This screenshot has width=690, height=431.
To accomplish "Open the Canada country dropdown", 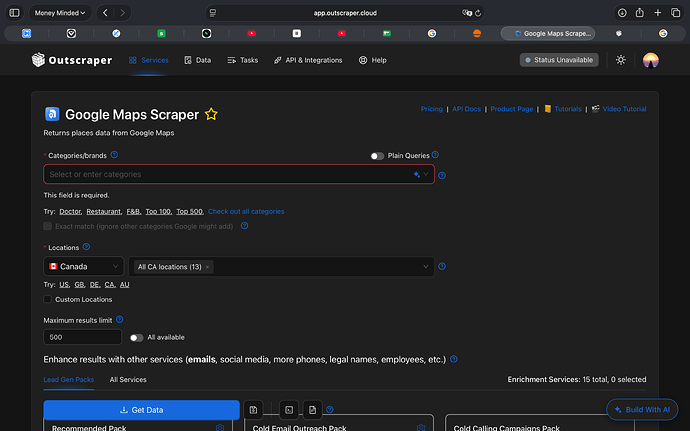I will coord(84,266).
